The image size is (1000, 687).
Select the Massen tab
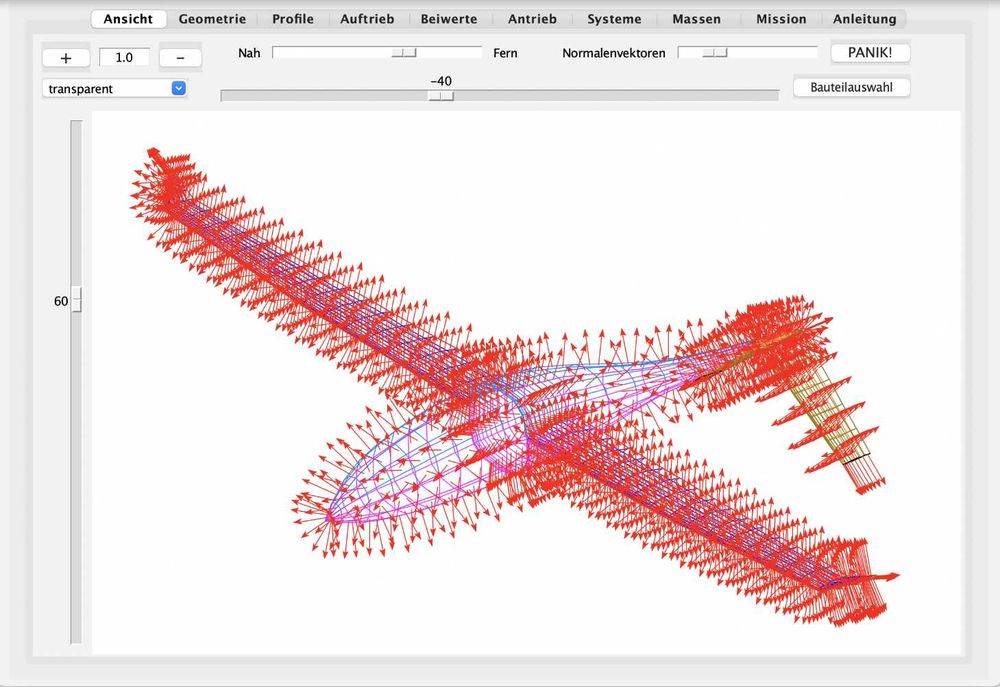696,19
